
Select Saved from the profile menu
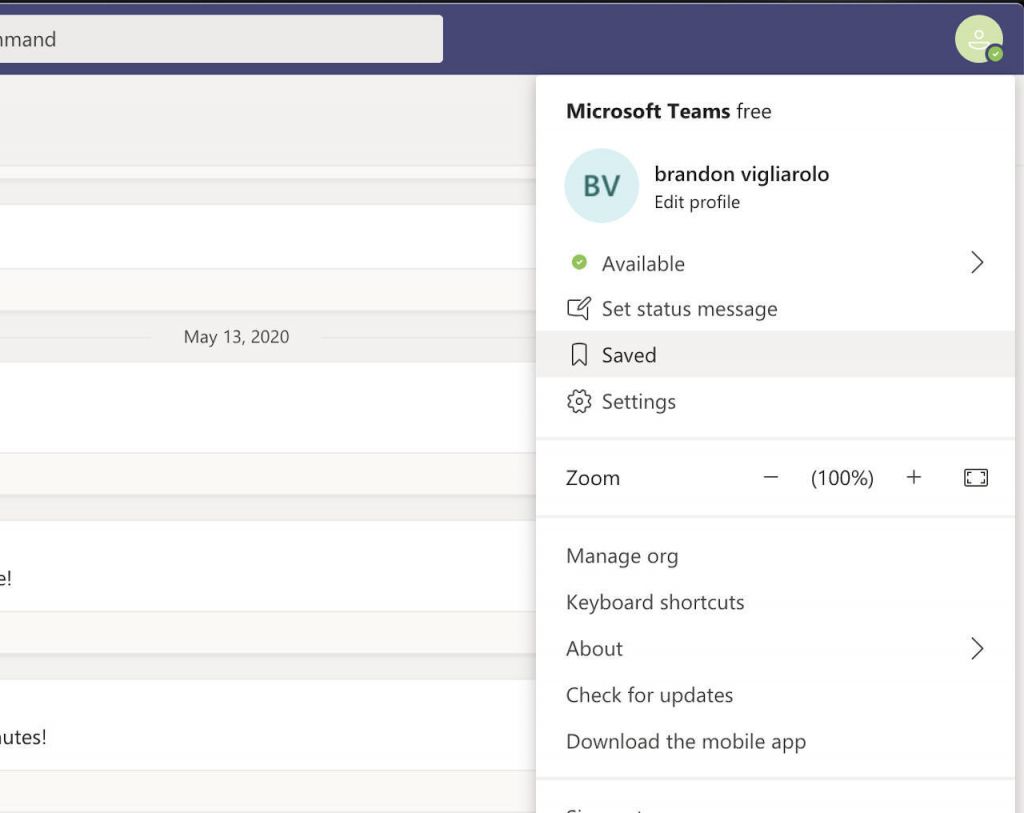[x=628, y=354]
